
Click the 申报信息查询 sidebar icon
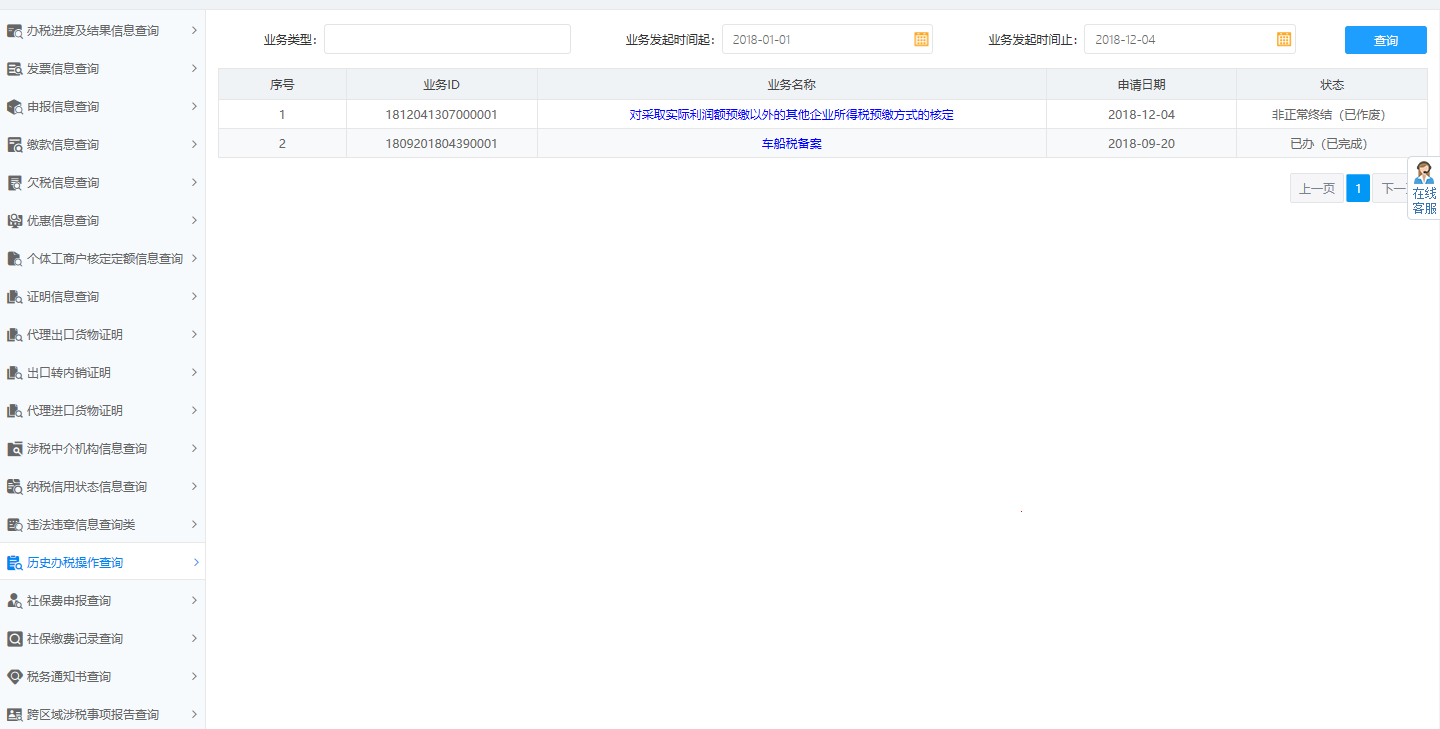click(15, 107)
